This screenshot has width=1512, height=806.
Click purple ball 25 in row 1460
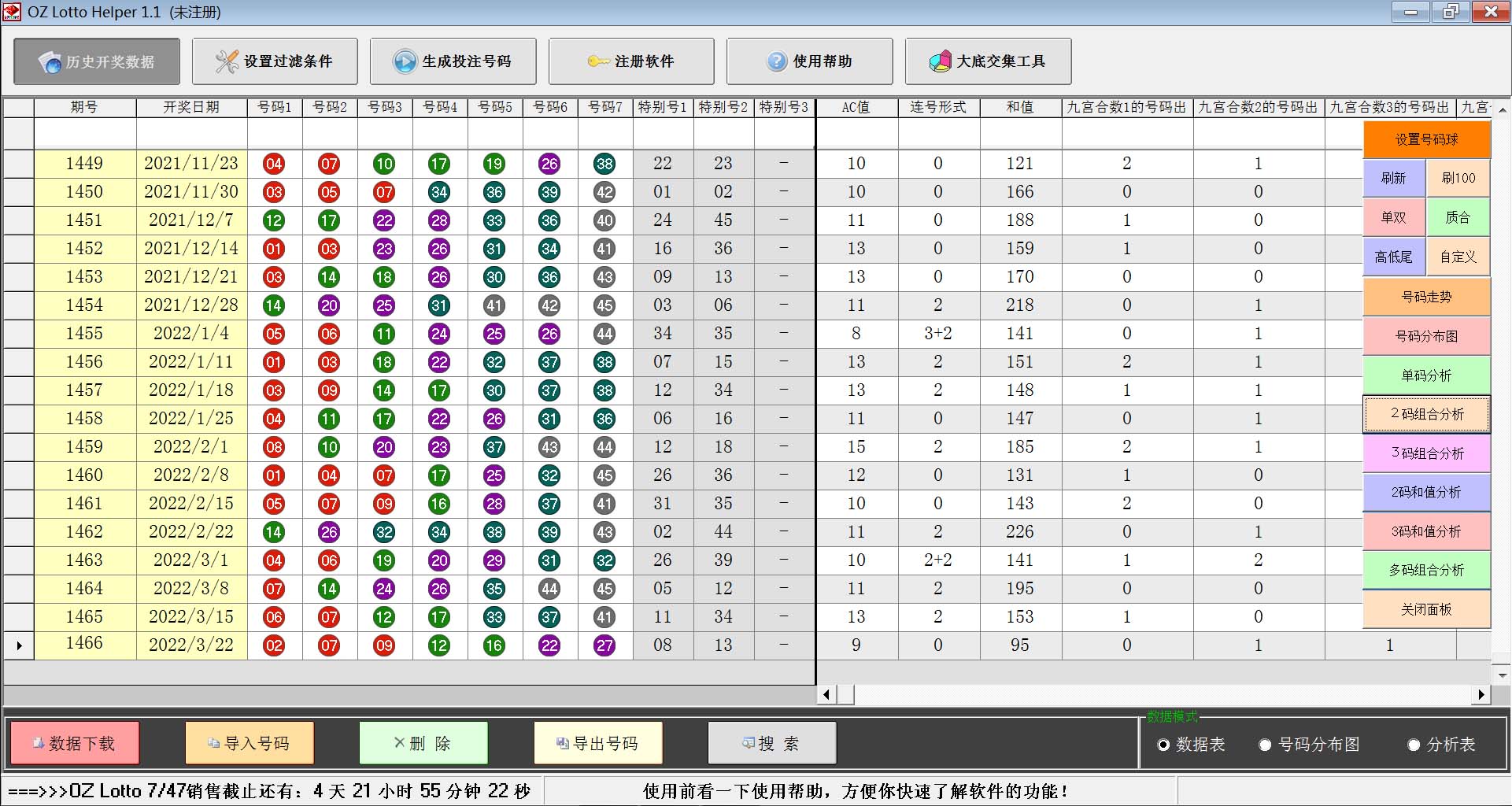494,476
